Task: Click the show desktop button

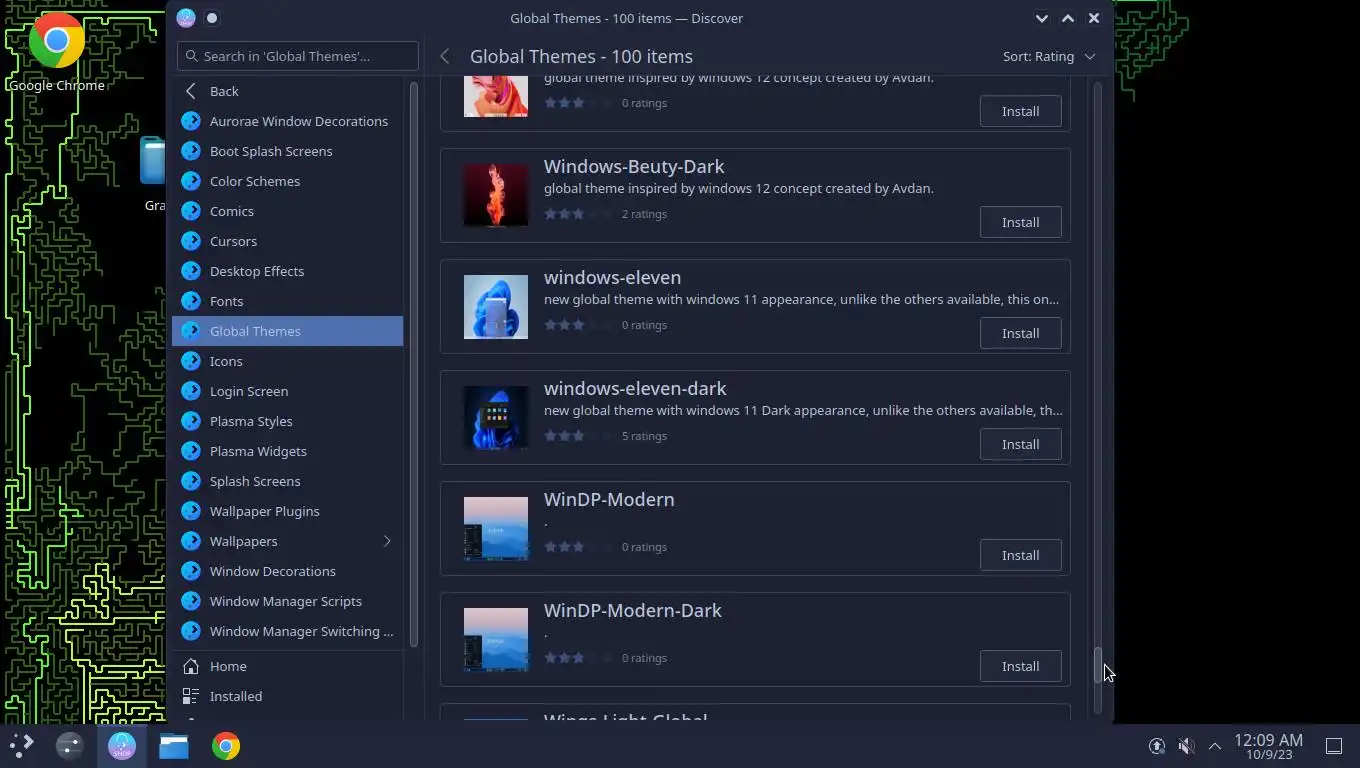Action: point(1333,746)
